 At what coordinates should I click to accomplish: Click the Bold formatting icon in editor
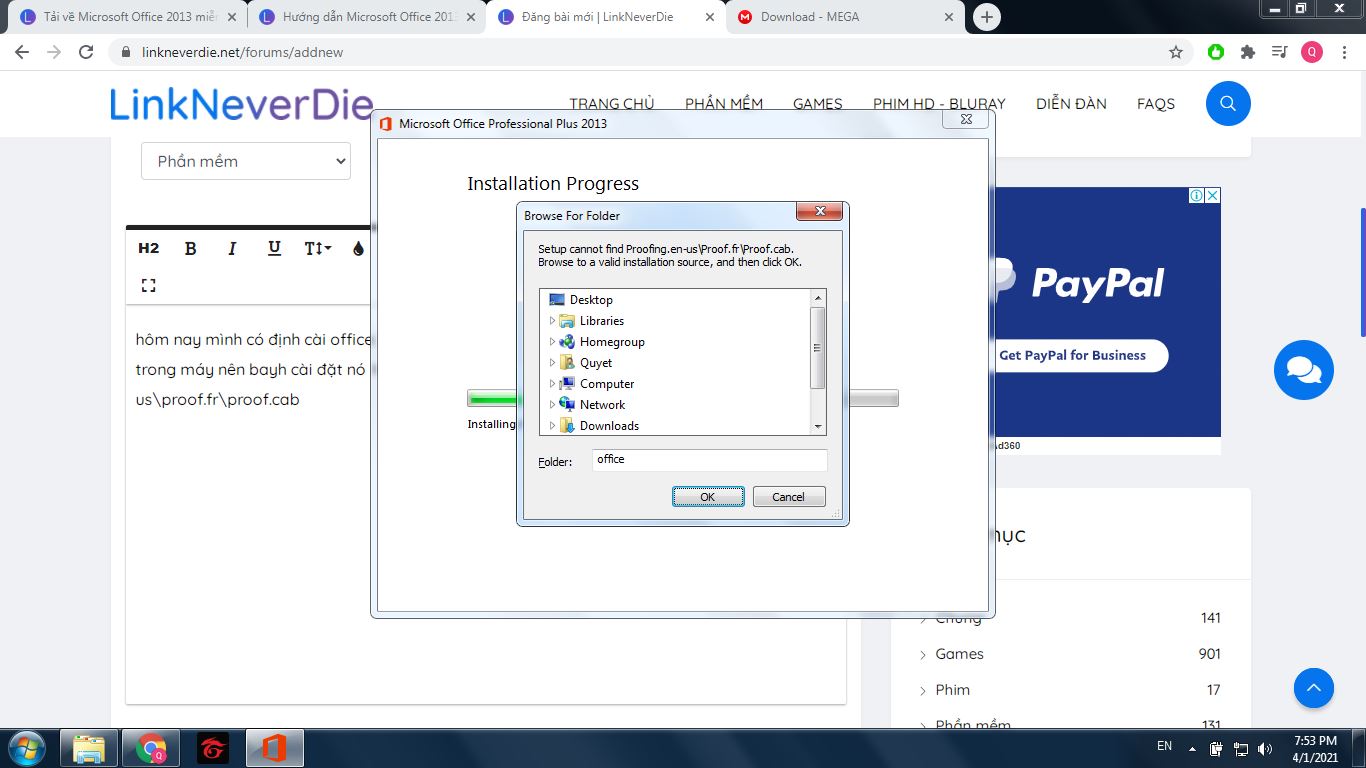coord(191,249)
